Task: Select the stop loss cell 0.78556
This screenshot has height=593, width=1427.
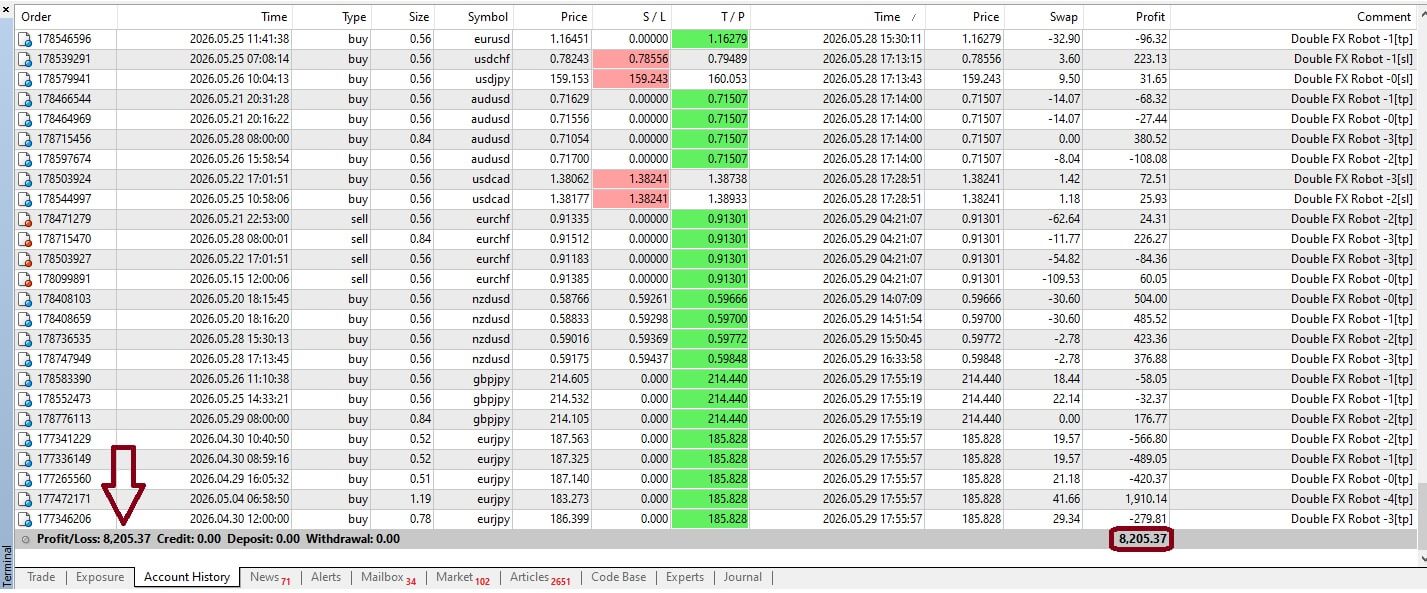Action: pos(631,59)
